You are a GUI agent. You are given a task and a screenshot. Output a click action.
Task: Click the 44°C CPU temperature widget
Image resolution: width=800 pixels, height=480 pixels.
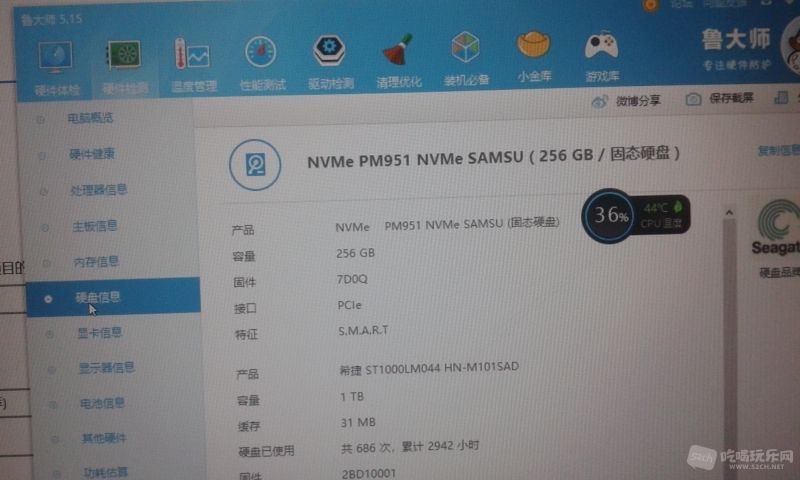coord(662,215)
